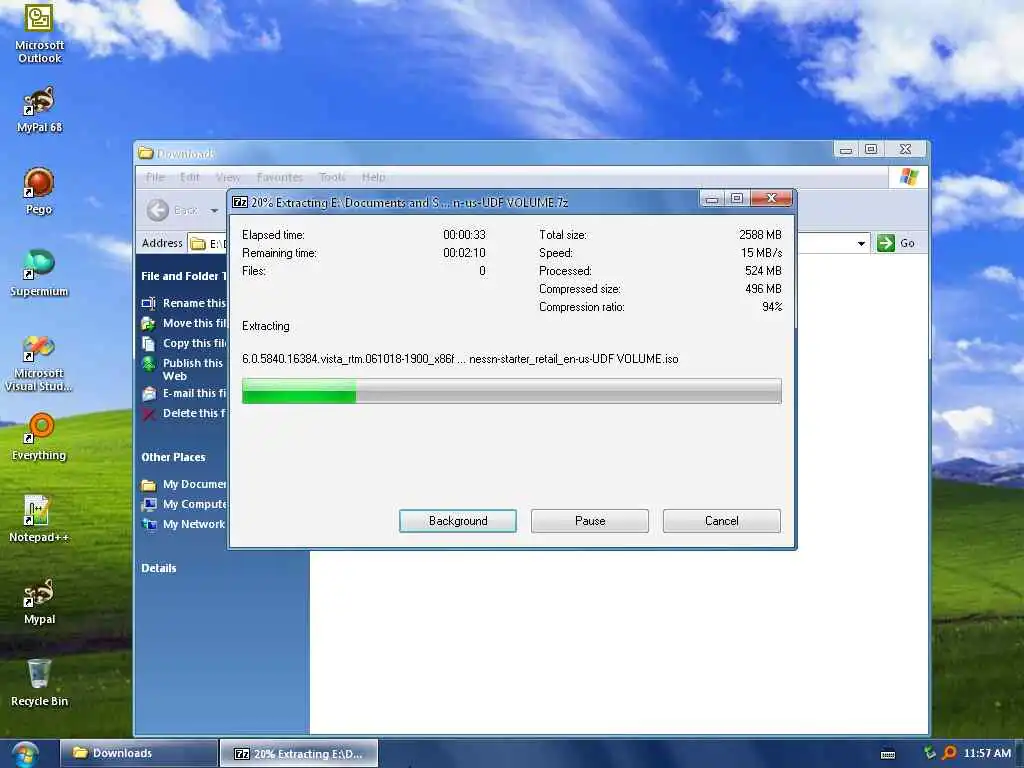Open the Back history dropdown arrow
The image size is (1024, 768).
[214, 211]
